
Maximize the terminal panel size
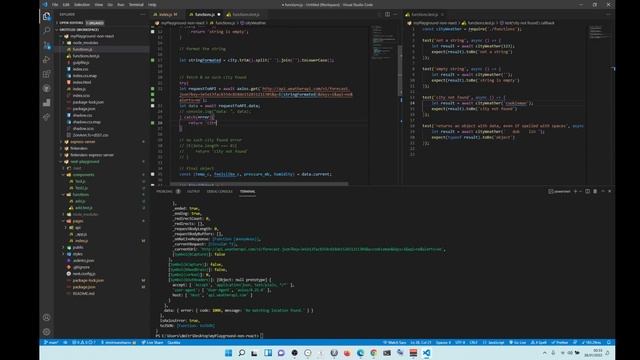point(603,191)
